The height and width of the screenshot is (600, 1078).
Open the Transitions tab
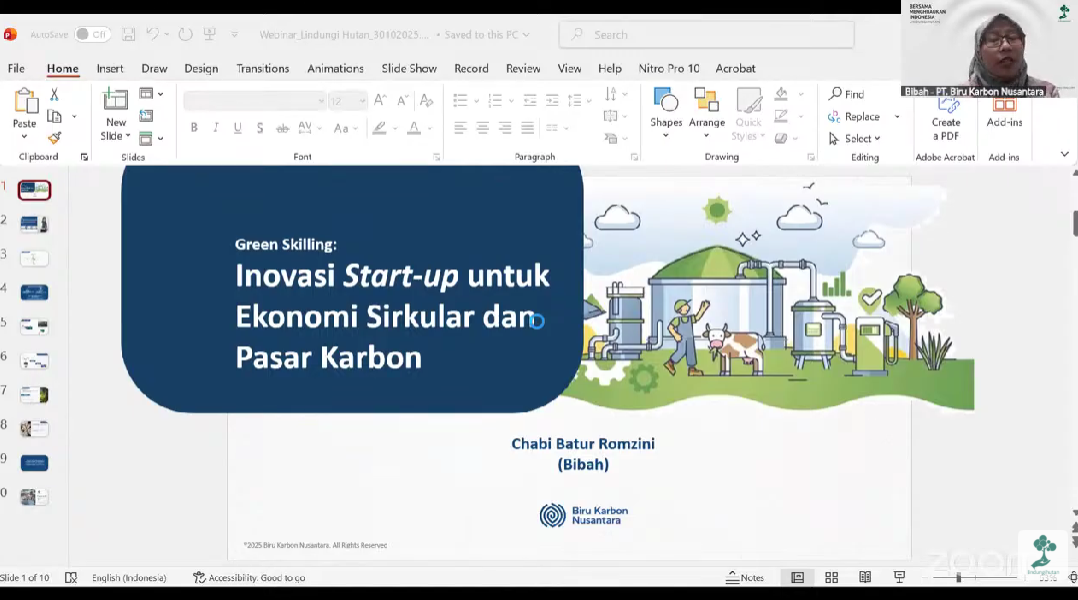point(263,68)
